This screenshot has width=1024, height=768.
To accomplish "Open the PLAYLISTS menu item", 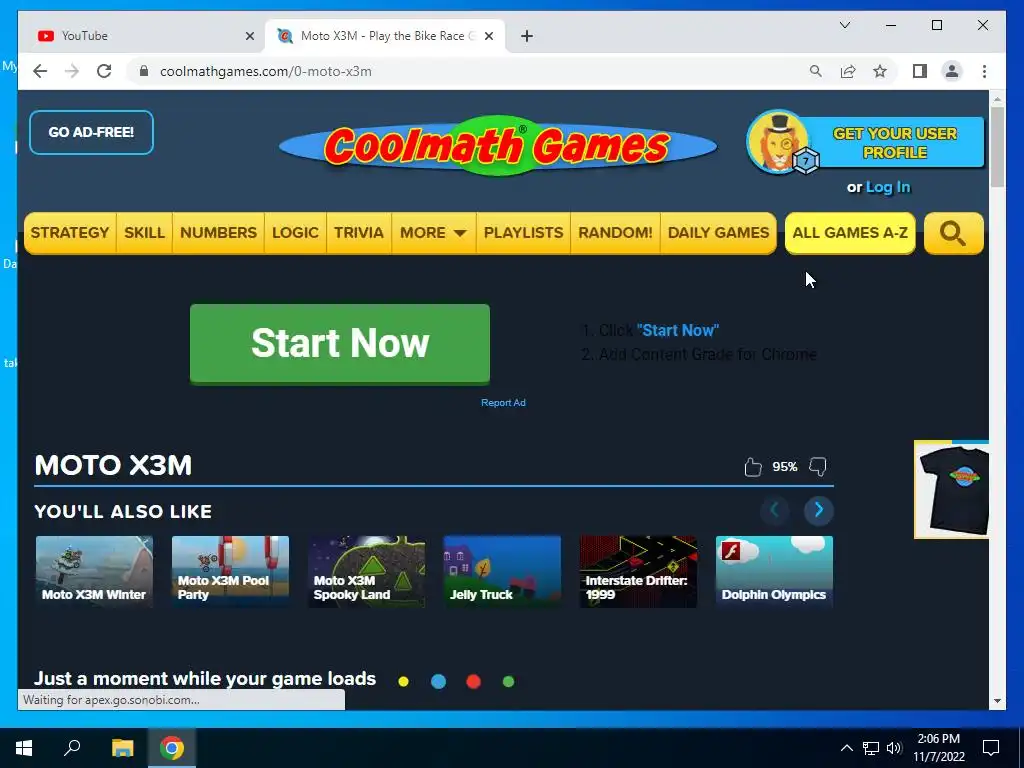I will click(x=523, y=233).
